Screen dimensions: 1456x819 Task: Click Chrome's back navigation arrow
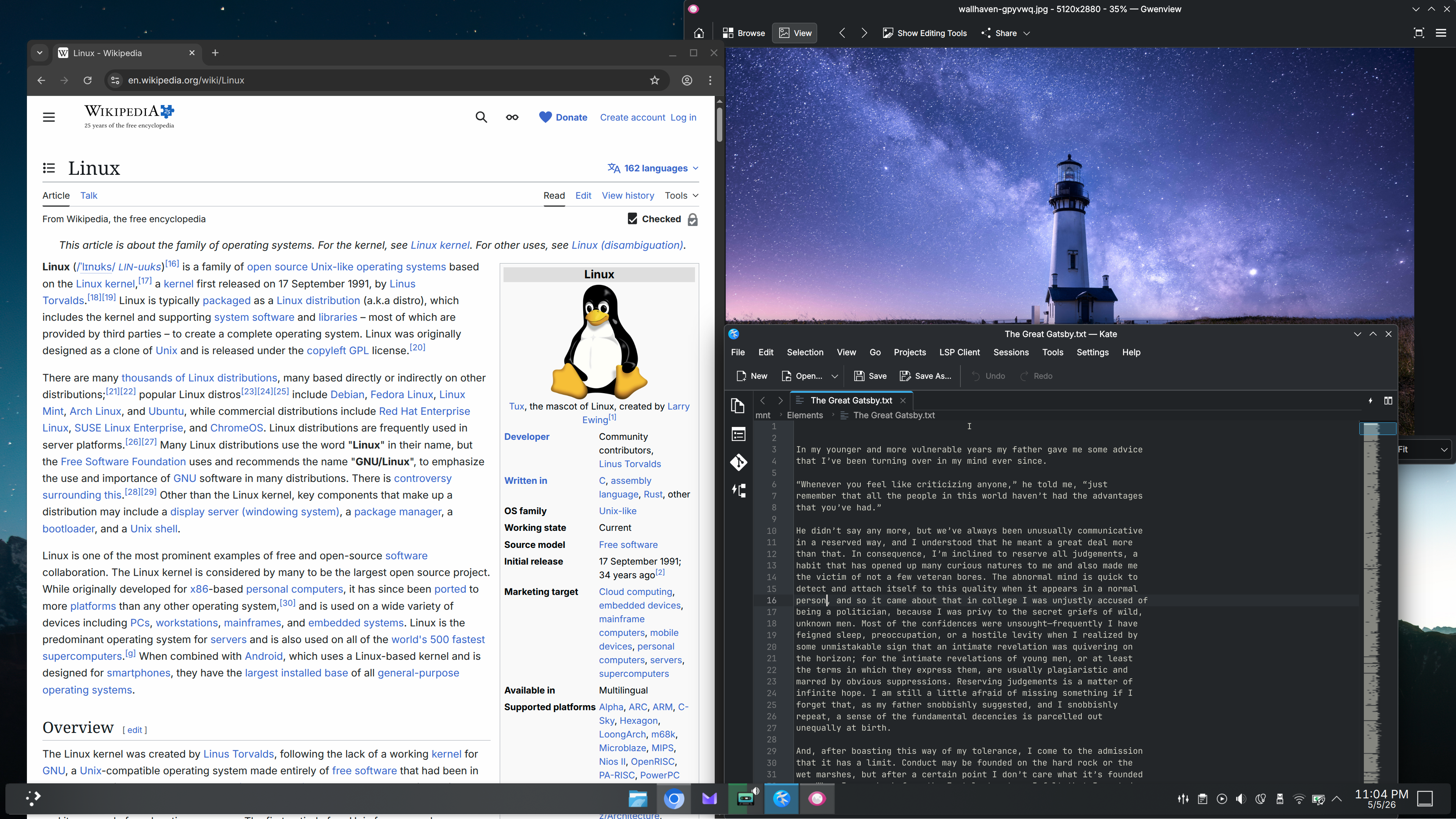click(x=41, y=80)
